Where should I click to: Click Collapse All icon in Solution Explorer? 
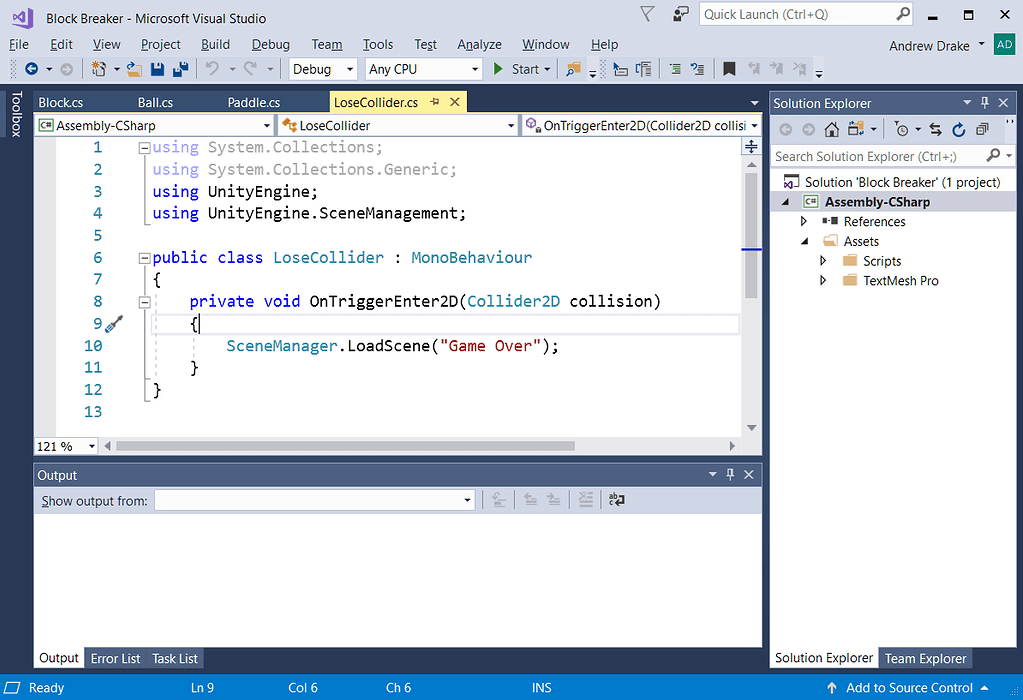pyautogui.click(x=982, y=129)
